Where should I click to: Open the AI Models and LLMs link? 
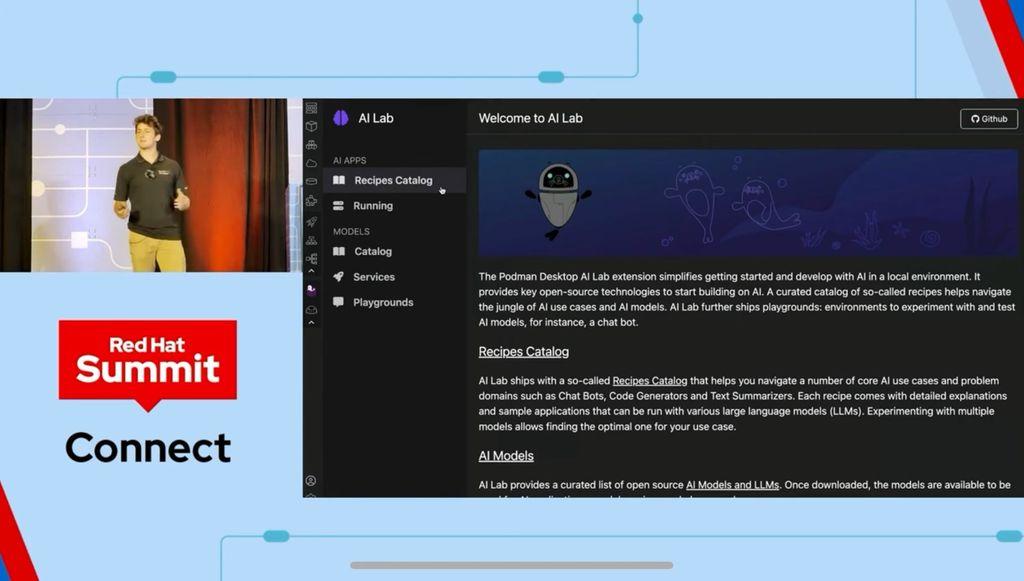coord(732,485)
